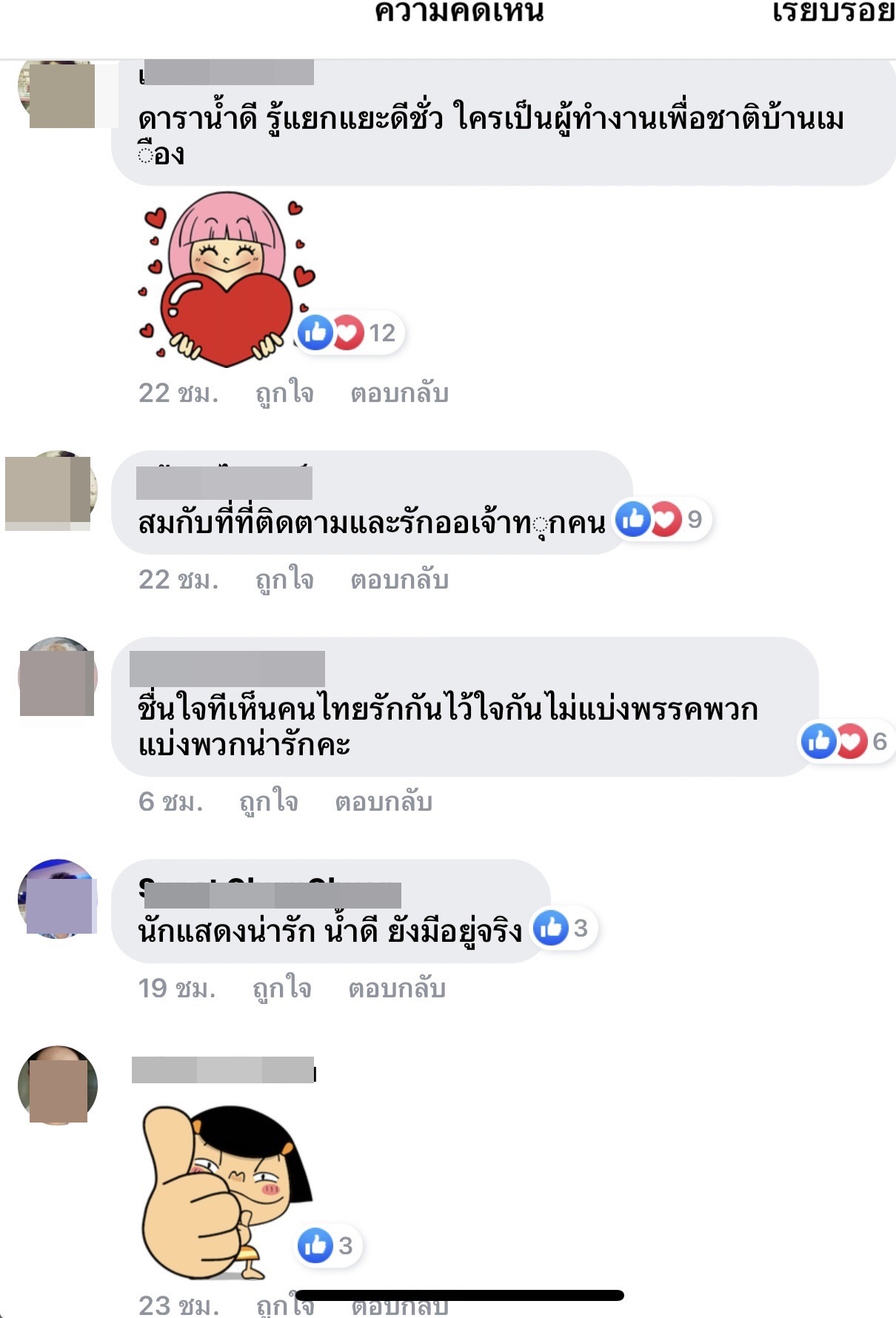The height and width of the screenshot is (1318, 896).
Task: Like the 6 ชม. comment
Action: (x=268, y=802)
